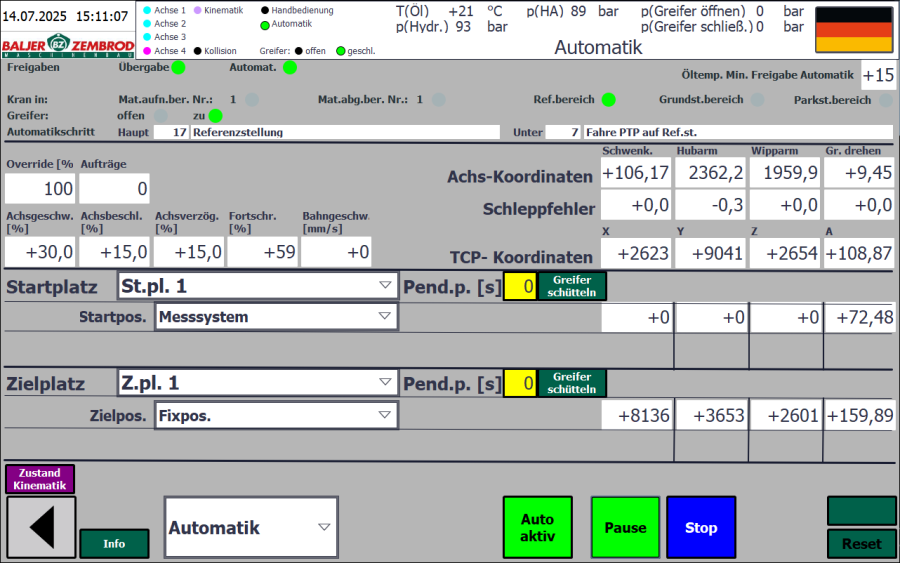Open the Automatik mode selector dropdown
Image resolution: width=900 pixels, height=563 pixels.
click(250, 527)
